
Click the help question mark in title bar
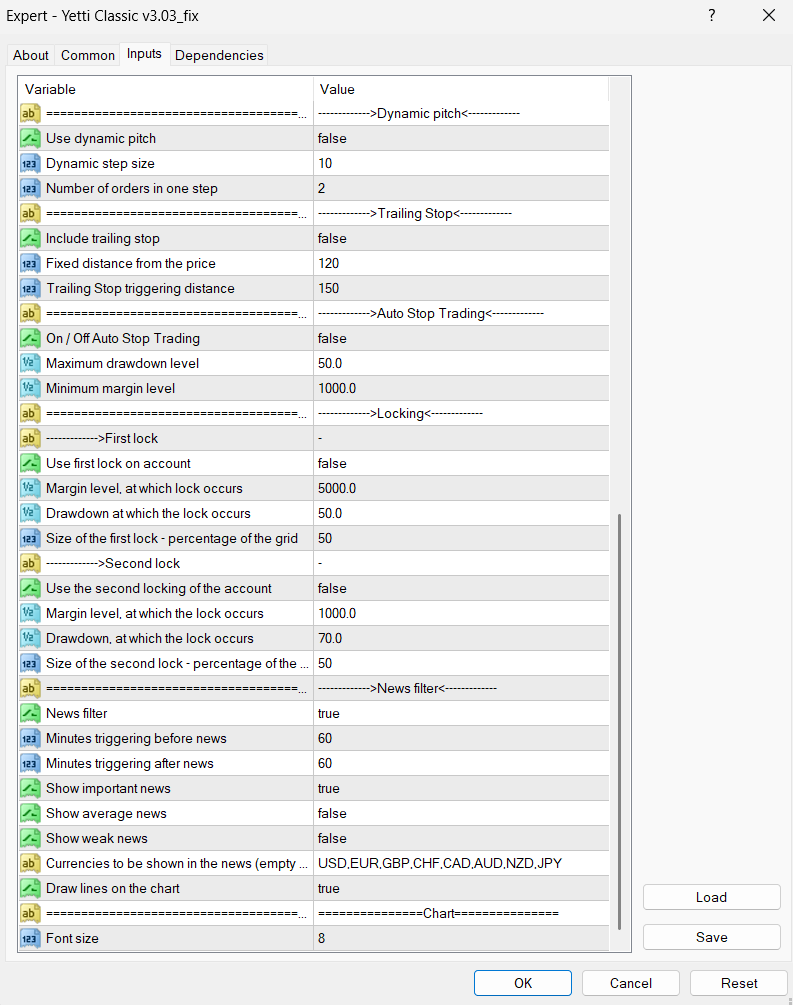click(x=712, y=15)
